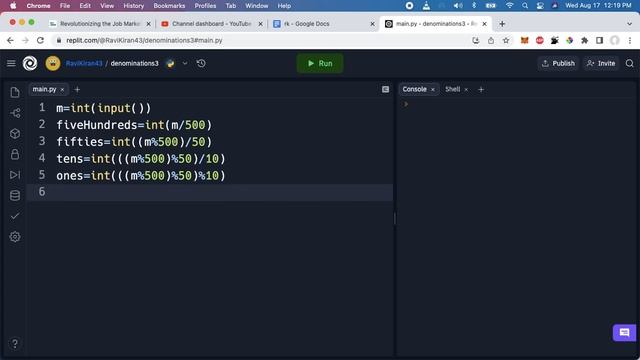The height and width of the screenshot is (360, 640).
Task: Go back with browser back arrow
Action: 10,40
